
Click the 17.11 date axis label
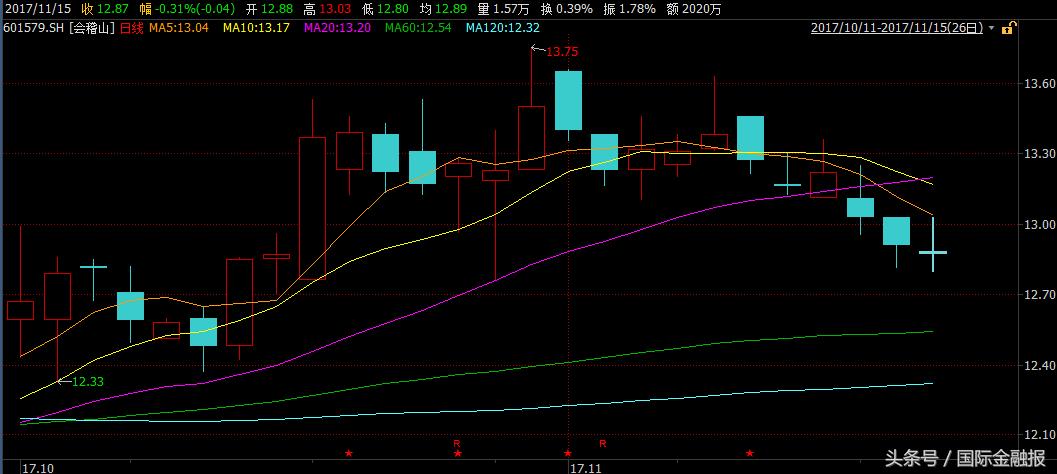click(585, 466)
